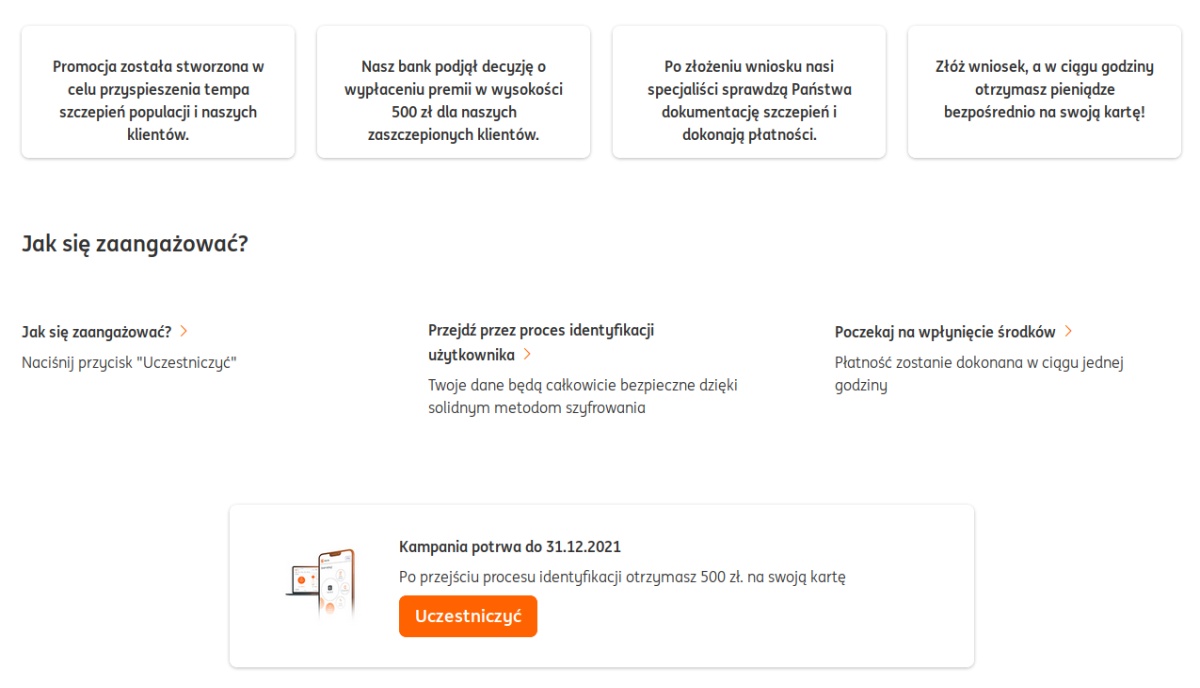The width and height of the screenshot is (1200, 688).
Task: Open the "Poczekaj na wpłynięcie środków" link
Action: pos(949,329)
